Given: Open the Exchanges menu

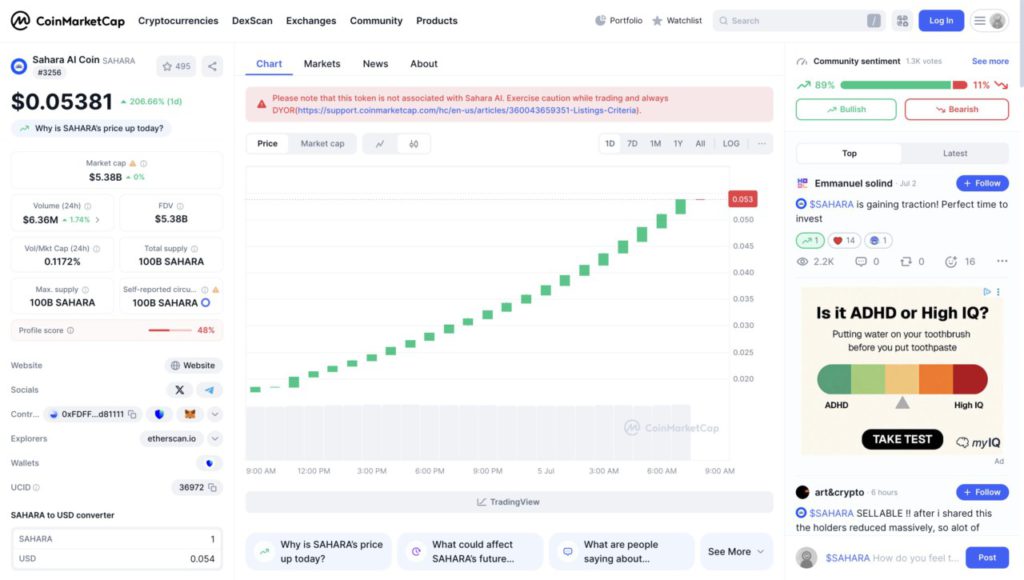Looking at the screenshot, I should tap(311, 21).
